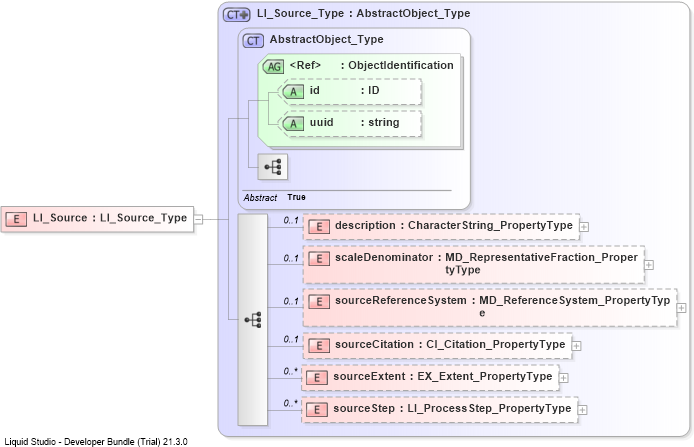The image size is (694, 447).
Task: Select sourceExtent : EX_Extent_PropertyType text
Action: click(443, 376)
